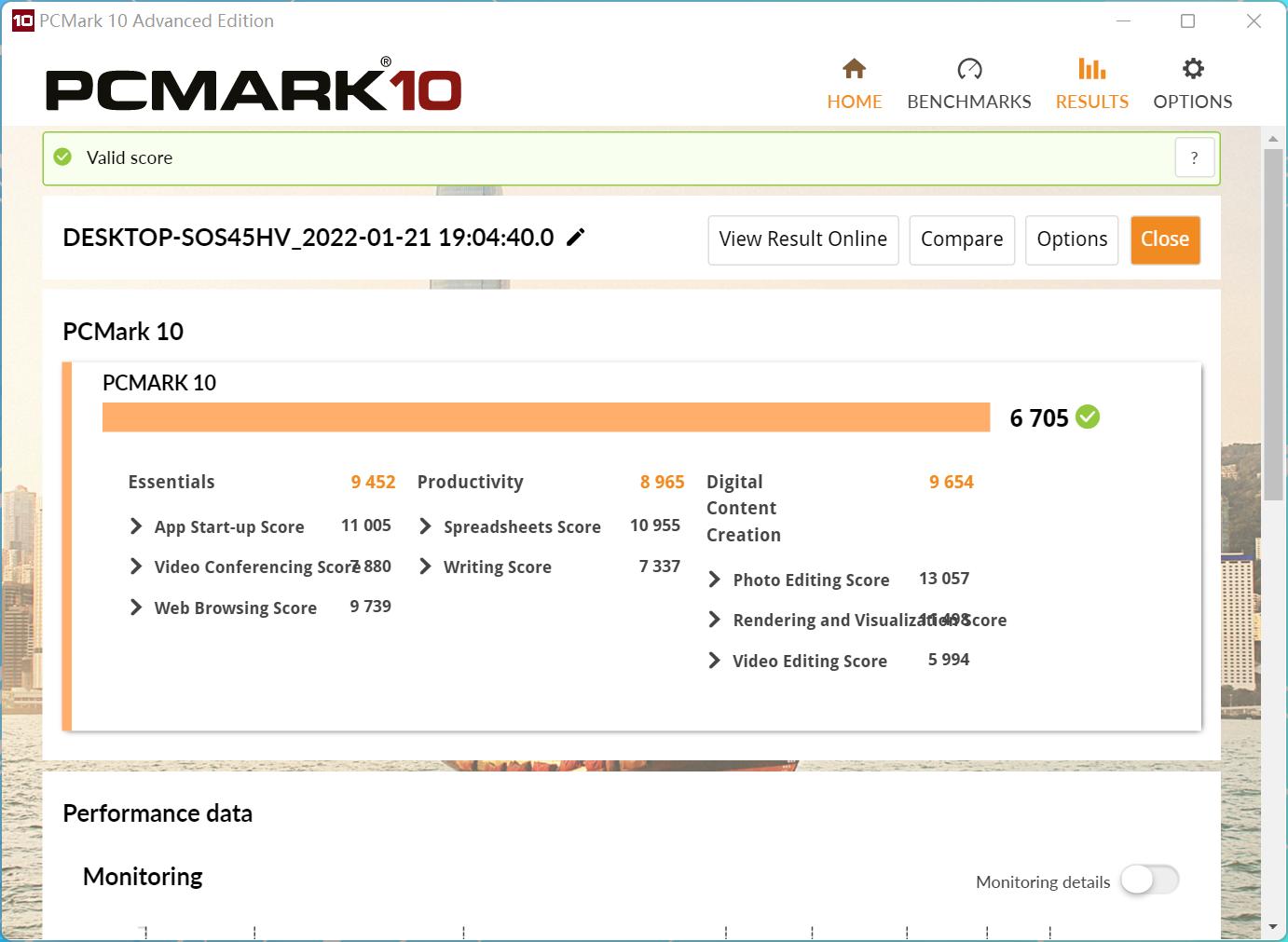Image resolution: width=1288 pixels, height=942 pixels.
Task: Expand Rendering and Visualization Score details
Action: pyautogui.click(x=715, y=620)
